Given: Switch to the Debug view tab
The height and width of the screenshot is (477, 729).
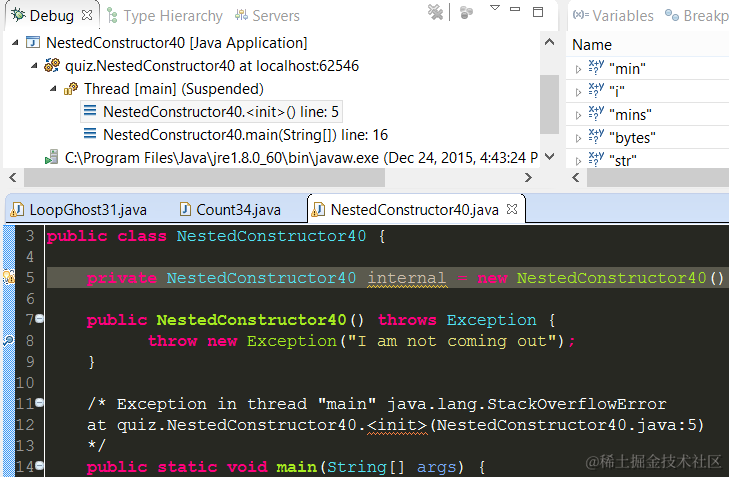Looking at the screenshot, I should tap(51, 16).
